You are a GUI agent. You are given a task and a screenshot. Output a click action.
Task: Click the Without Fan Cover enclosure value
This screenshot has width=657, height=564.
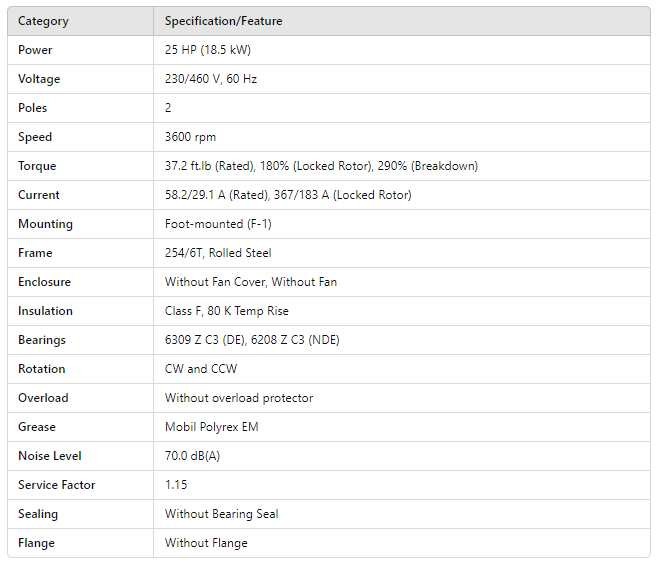pyautogui.click(x=251, y=282)
